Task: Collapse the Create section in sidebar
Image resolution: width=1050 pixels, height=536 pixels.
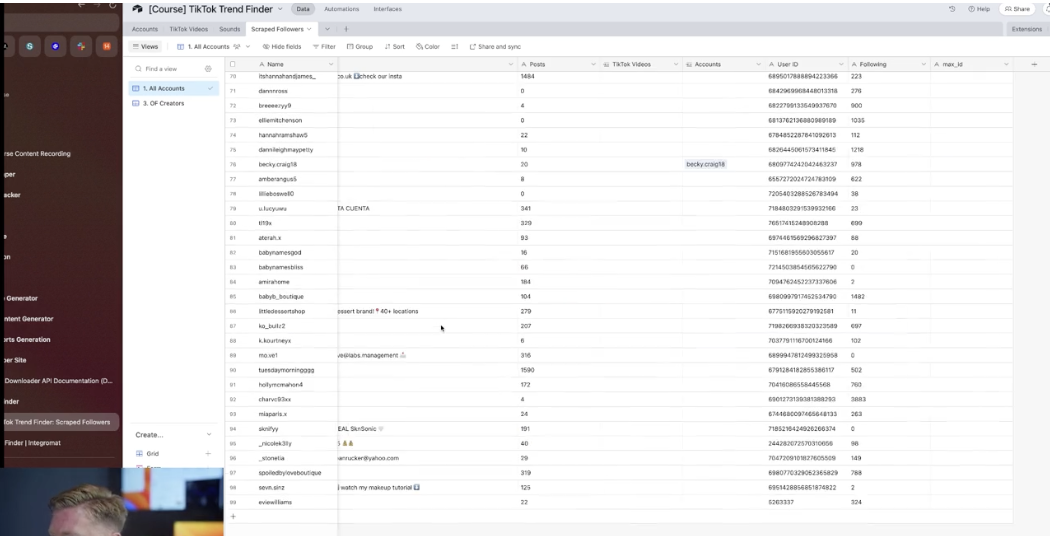Action: tap(209, 435)
